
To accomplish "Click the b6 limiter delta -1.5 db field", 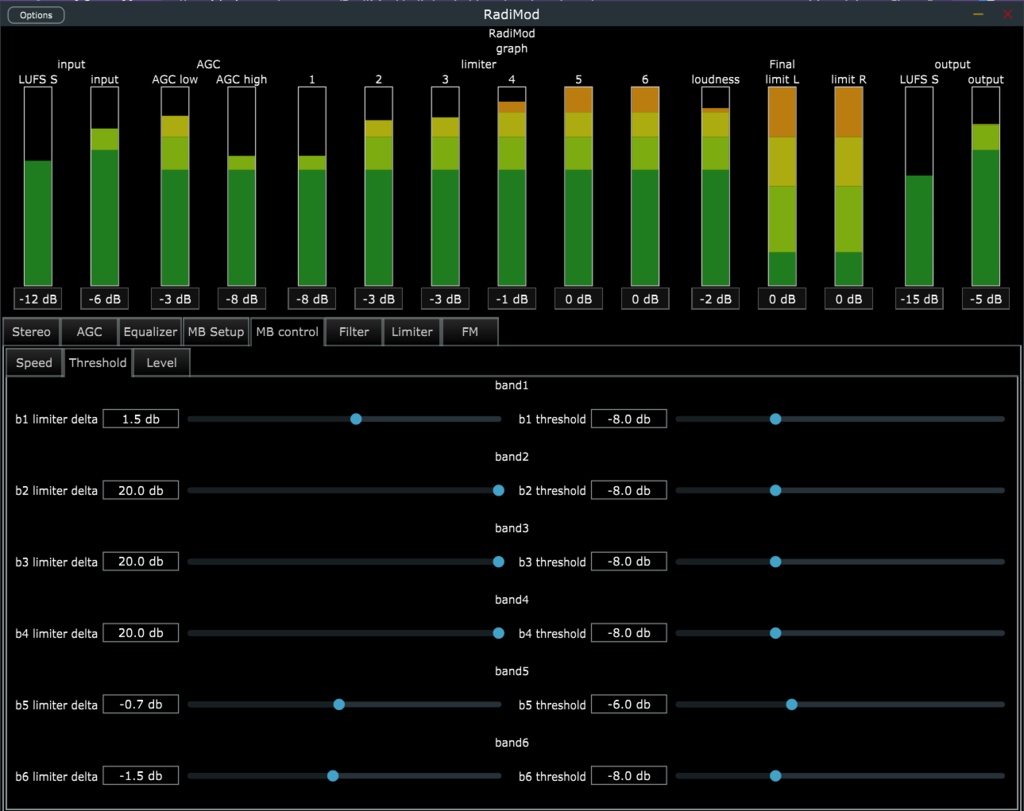I will coord(141,776).
